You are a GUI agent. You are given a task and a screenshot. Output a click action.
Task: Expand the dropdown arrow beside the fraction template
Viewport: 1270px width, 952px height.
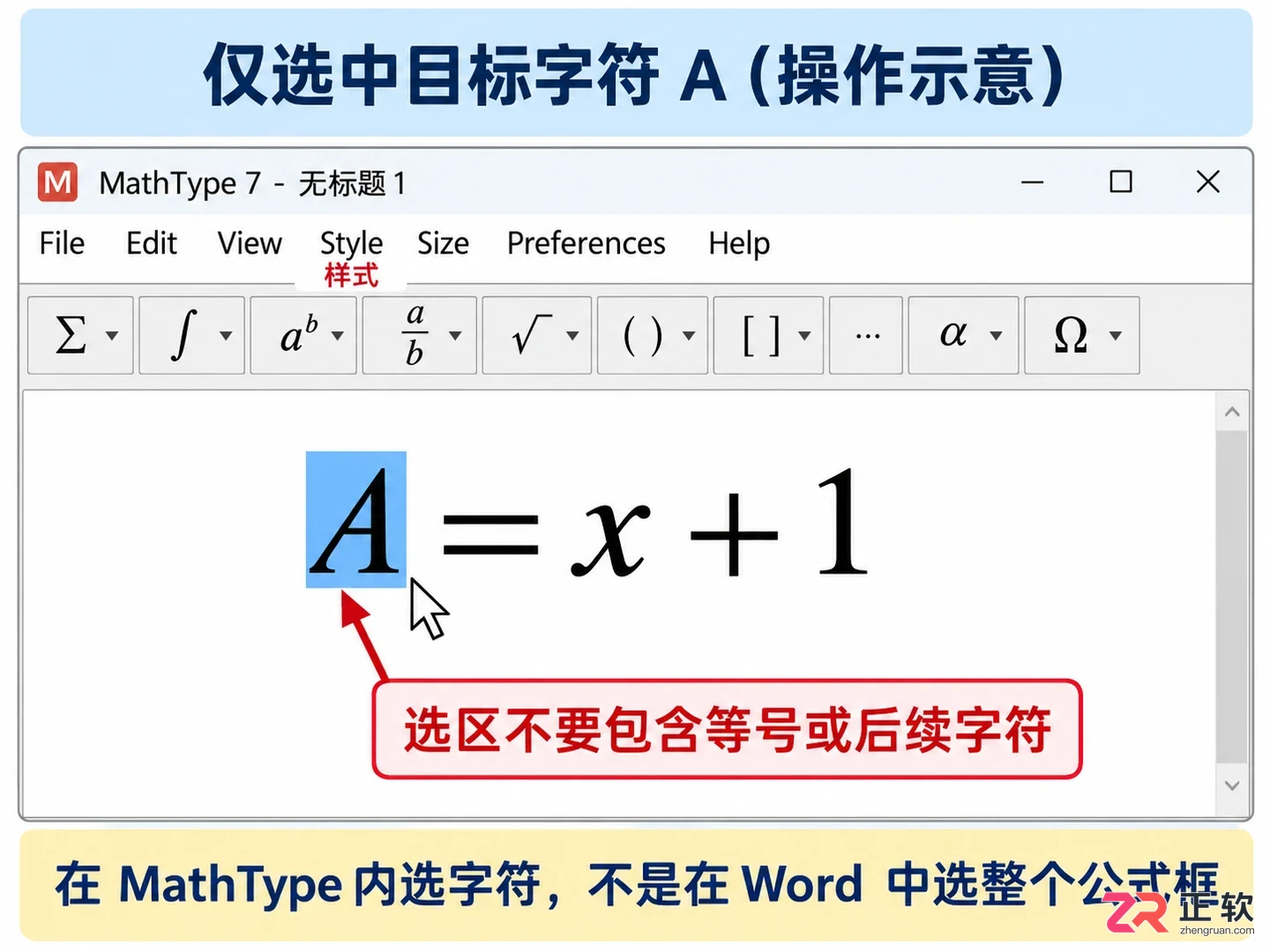455,336
